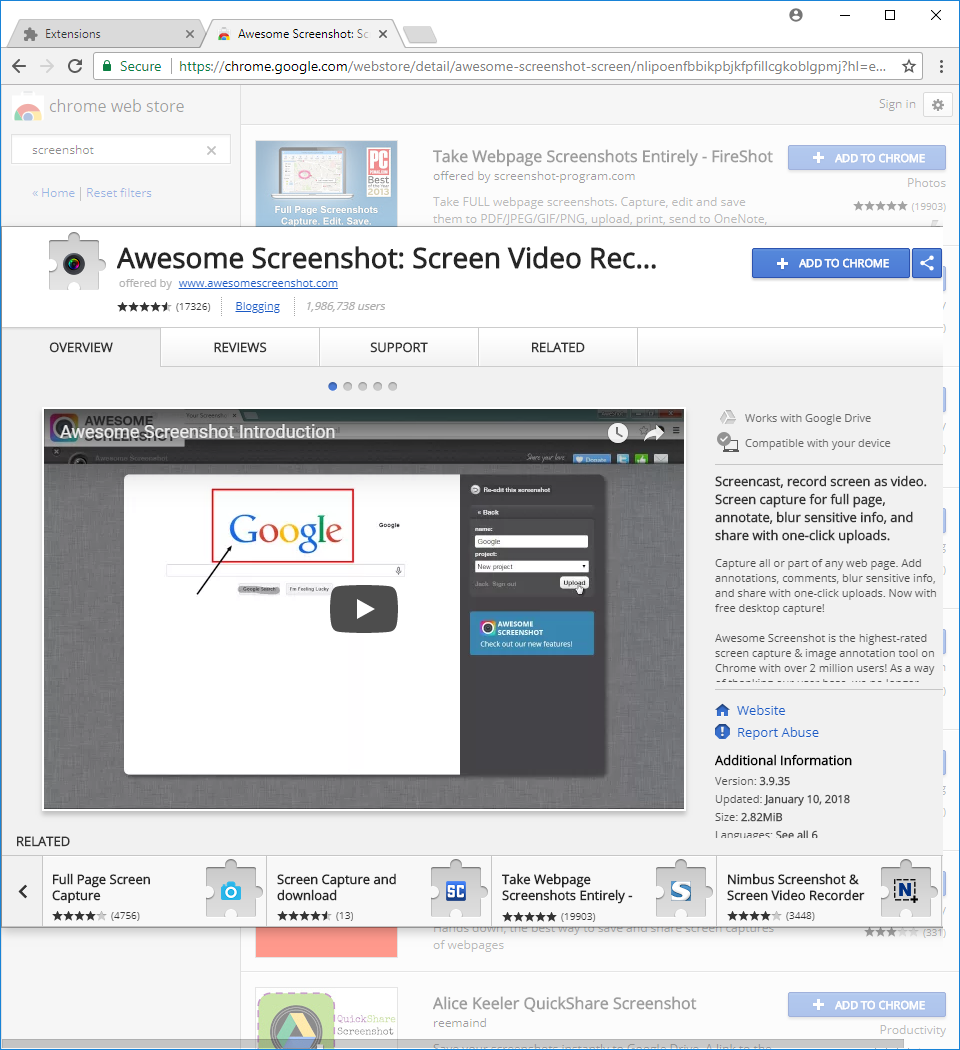The width and height of the screenshot is (960, 1050).
Task: Bookmark this page with the star icon
Action: [908, 66]
